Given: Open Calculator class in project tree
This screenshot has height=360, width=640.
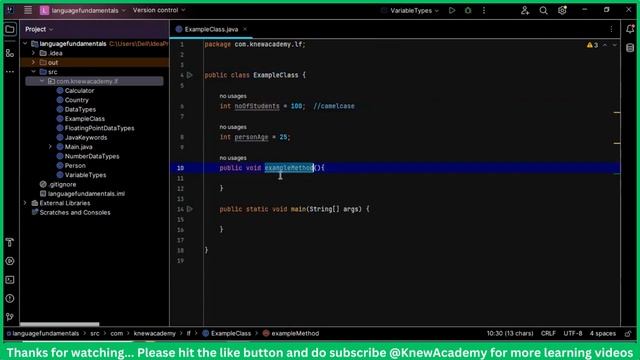Looking at the screenshot, I should (79, 91).
